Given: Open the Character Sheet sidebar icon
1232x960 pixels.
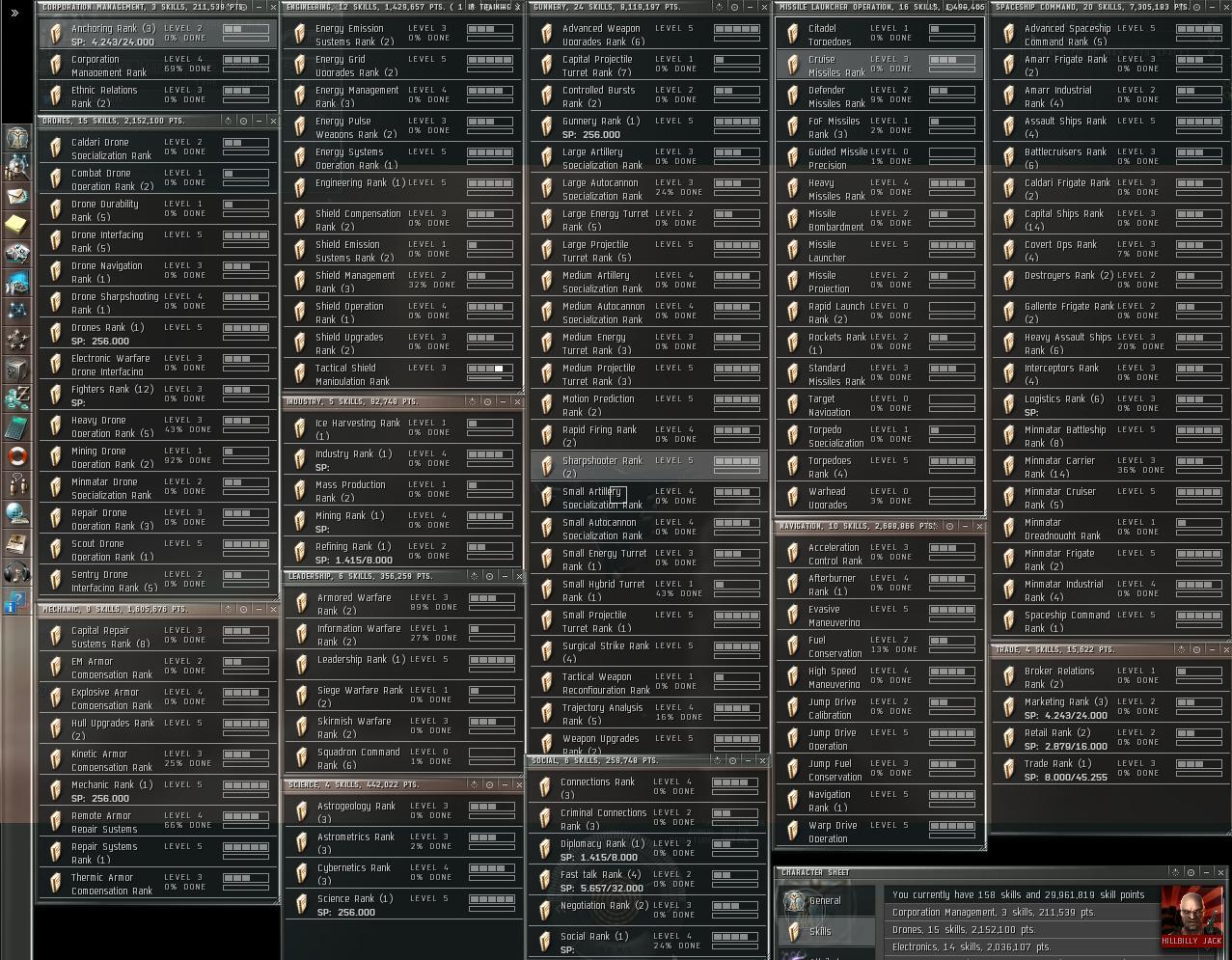Looking at the screenshot, I should (x=16, y=138).
